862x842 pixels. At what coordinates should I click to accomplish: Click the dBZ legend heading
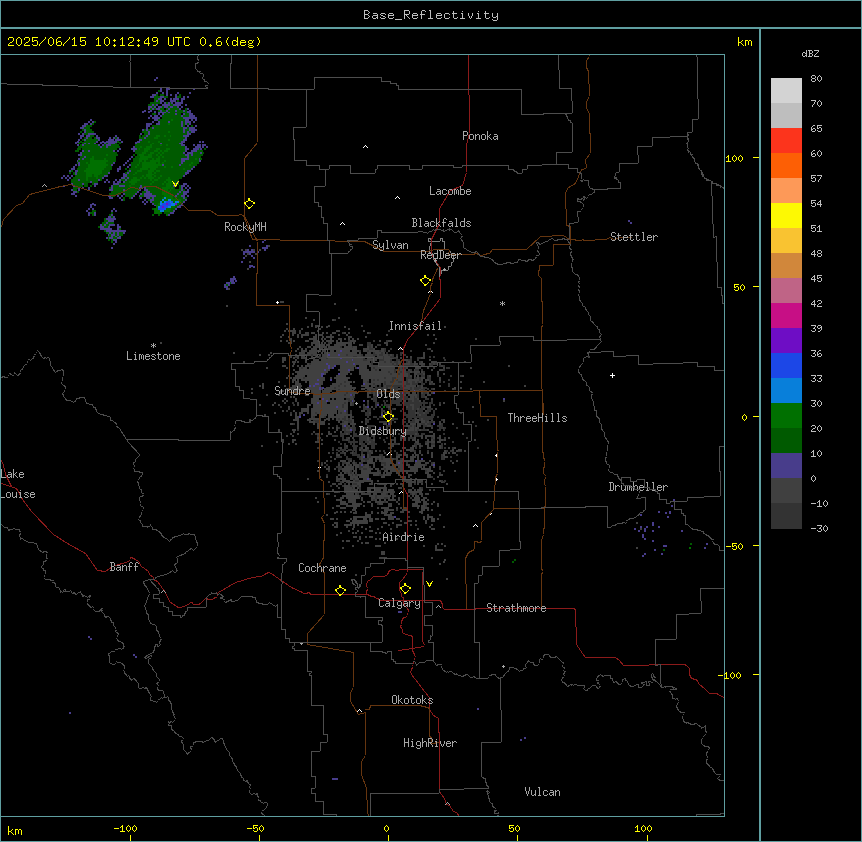tap(810, 53)
